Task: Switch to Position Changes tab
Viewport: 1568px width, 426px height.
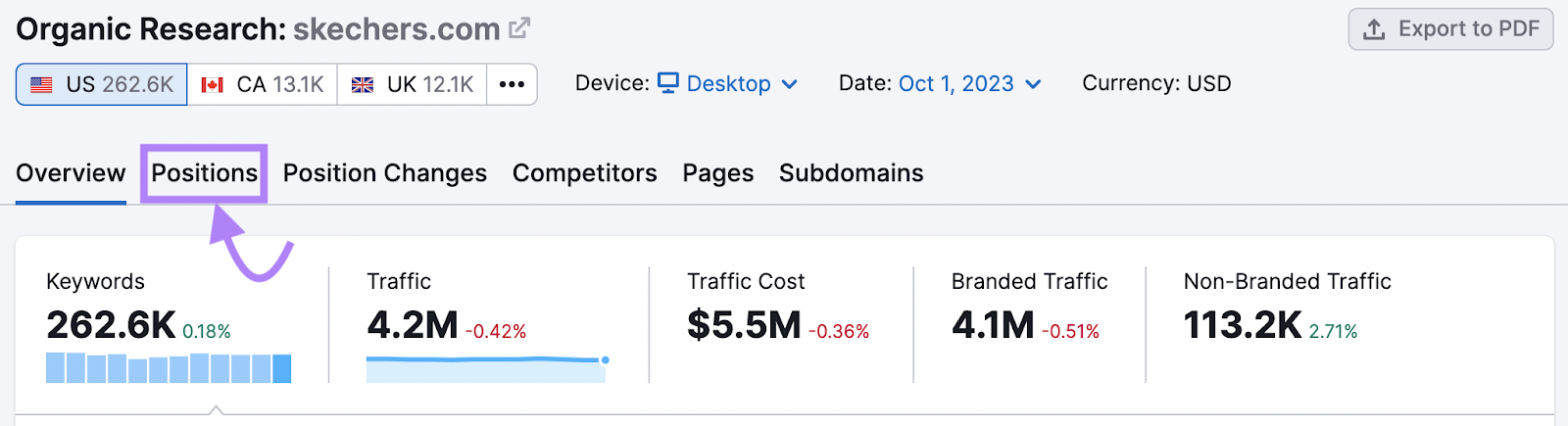Action: (x=385, y=173)
